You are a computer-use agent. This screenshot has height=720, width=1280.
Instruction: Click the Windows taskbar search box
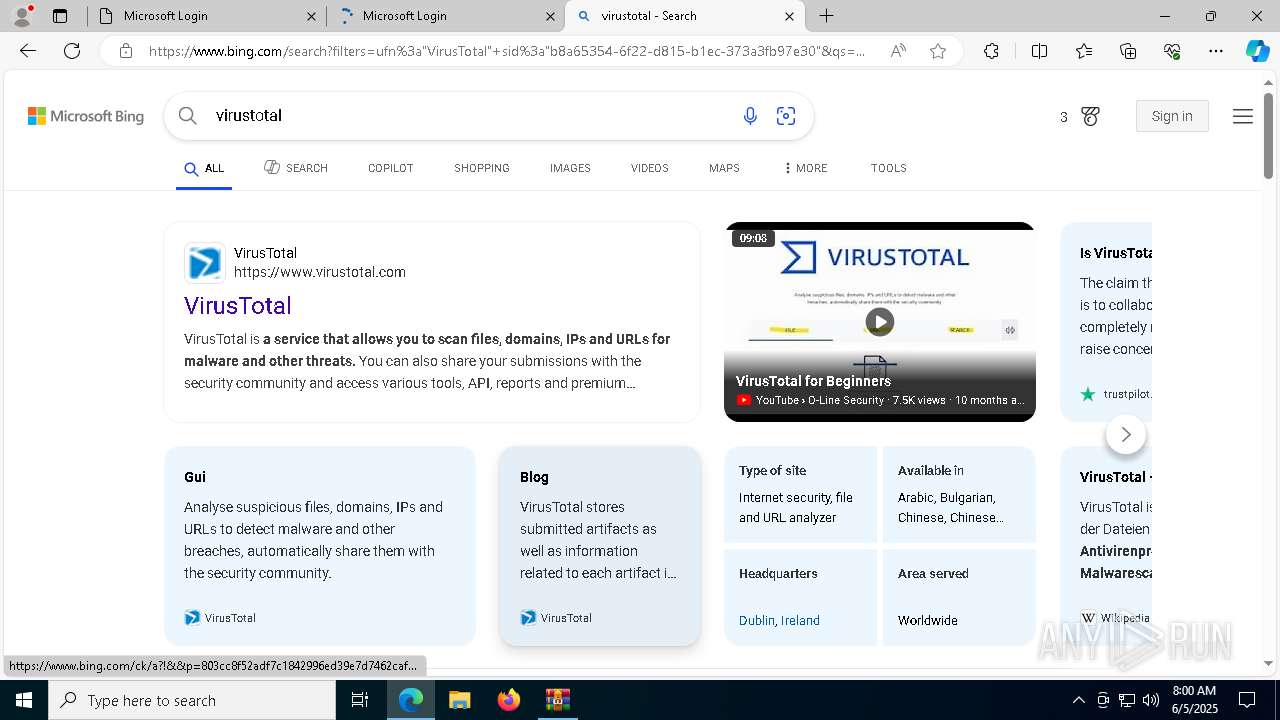click(x=192, y=700)
